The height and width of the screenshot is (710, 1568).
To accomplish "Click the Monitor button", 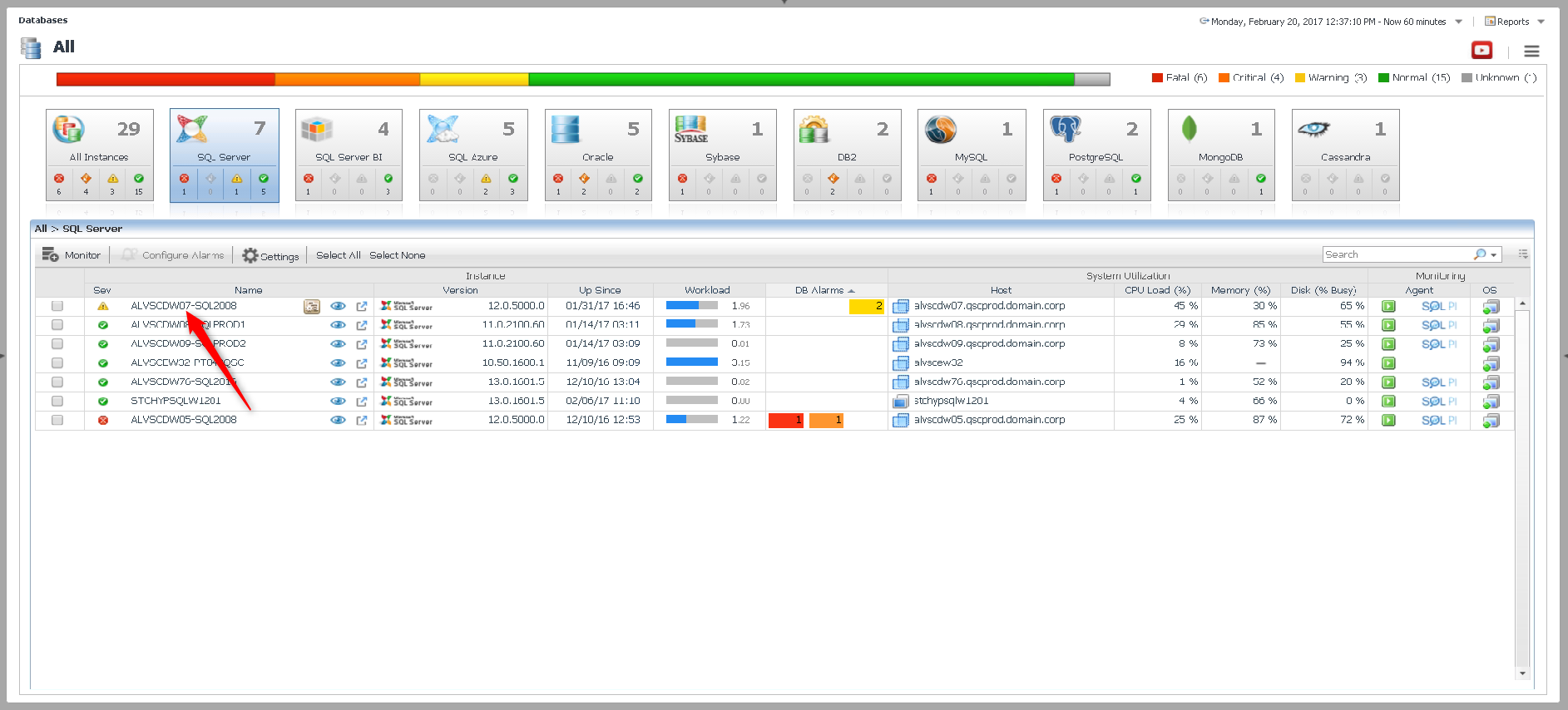I will pos(72,255).
